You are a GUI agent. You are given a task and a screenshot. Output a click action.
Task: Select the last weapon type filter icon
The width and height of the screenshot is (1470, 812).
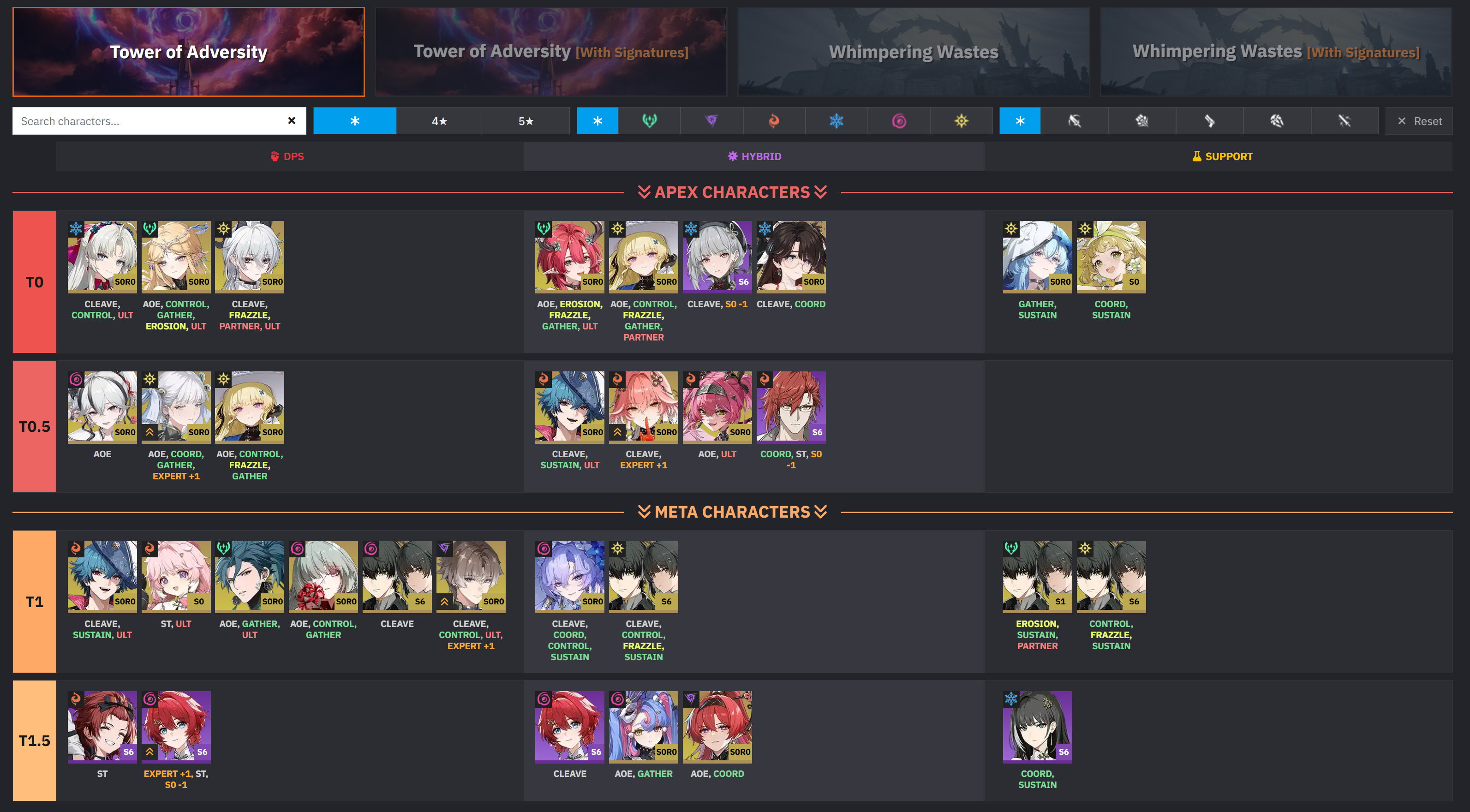pos(1345,121)
